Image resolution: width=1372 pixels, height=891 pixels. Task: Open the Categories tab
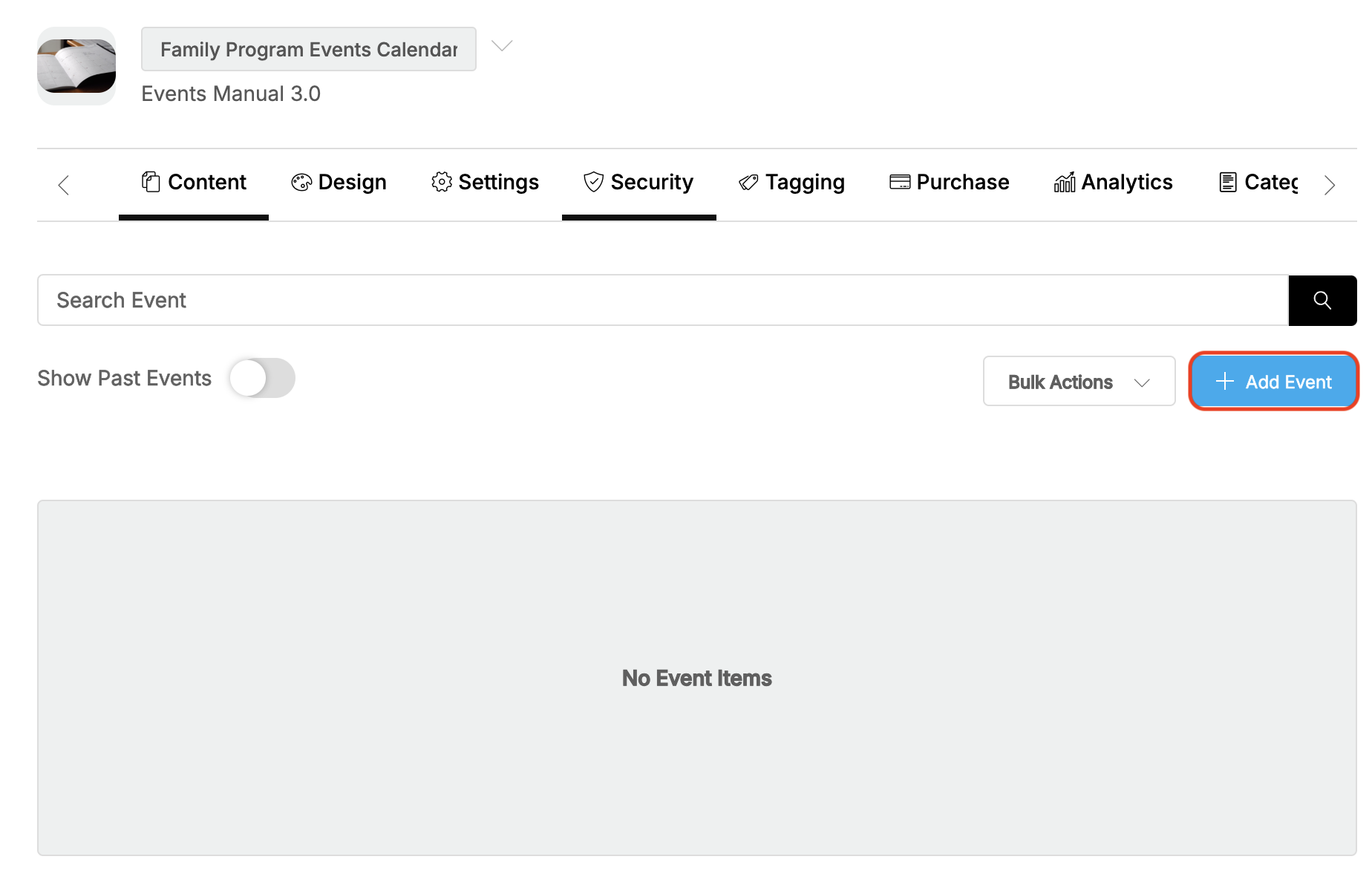[x=1262, y=181]
